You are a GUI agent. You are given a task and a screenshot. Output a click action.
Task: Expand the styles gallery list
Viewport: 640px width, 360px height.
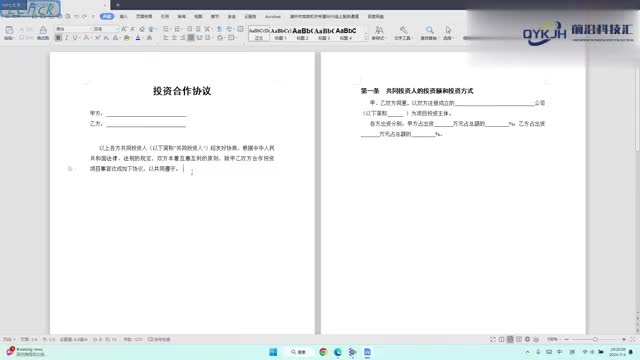[x=366, y=38]
